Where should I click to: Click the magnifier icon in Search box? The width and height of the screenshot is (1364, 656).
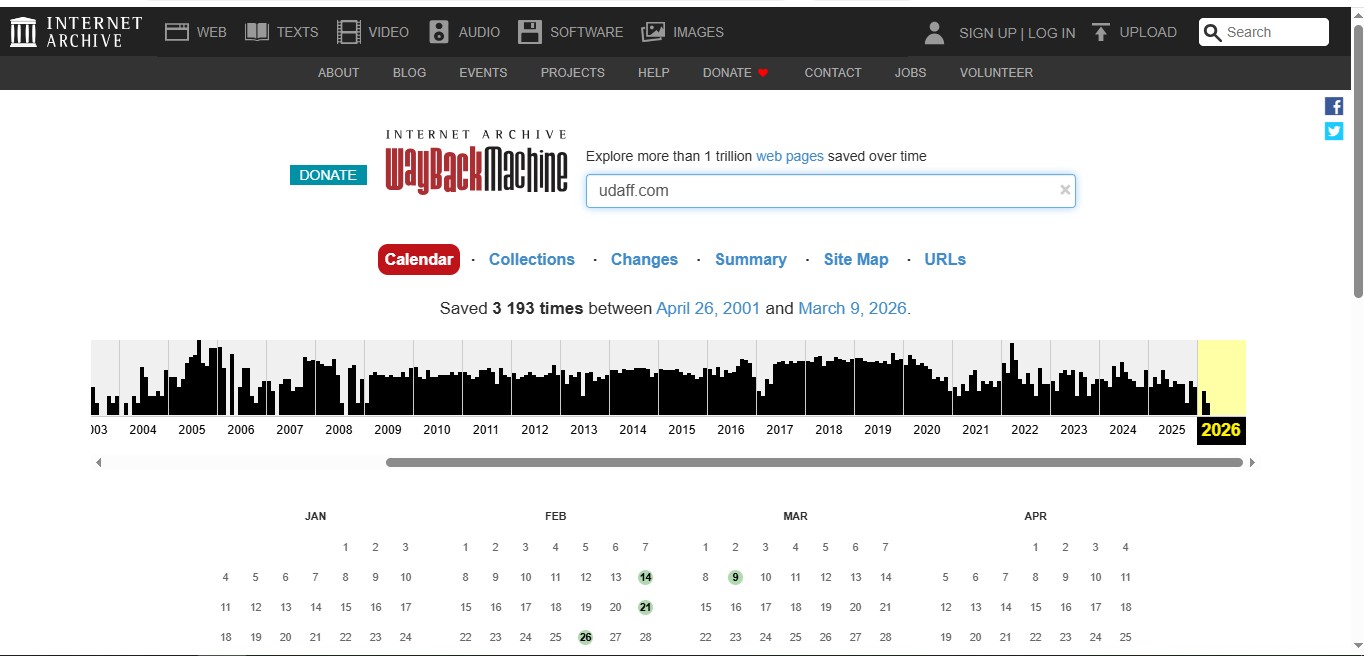pos(1213,32)
